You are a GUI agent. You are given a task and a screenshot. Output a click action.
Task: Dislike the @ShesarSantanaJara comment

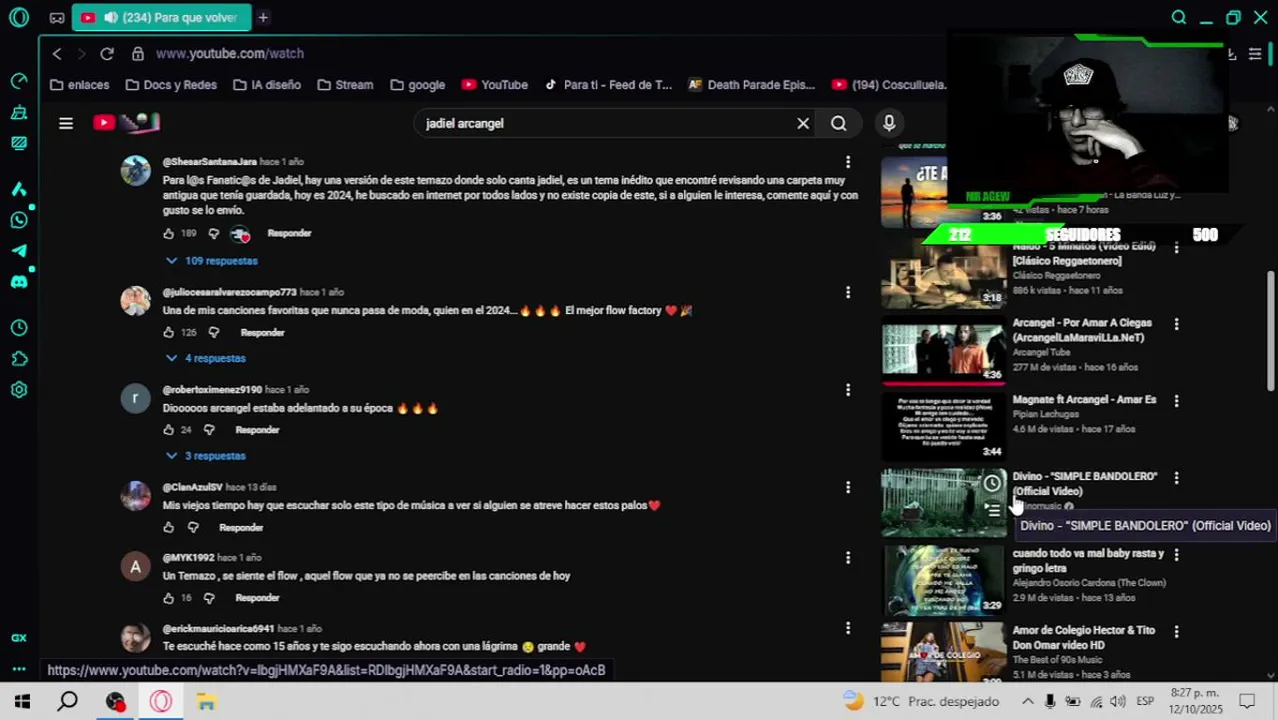point(213,233)
